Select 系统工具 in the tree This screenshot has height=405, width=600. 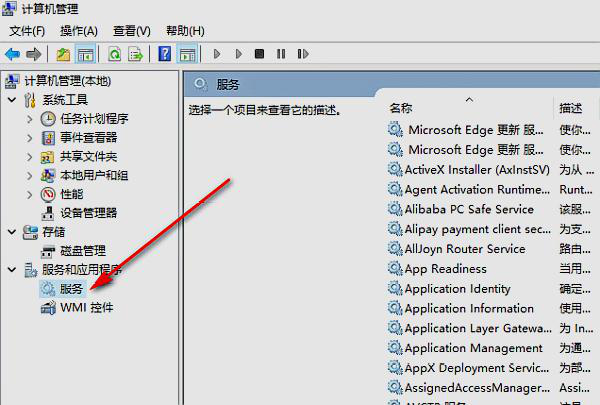[x=65, y=100]
